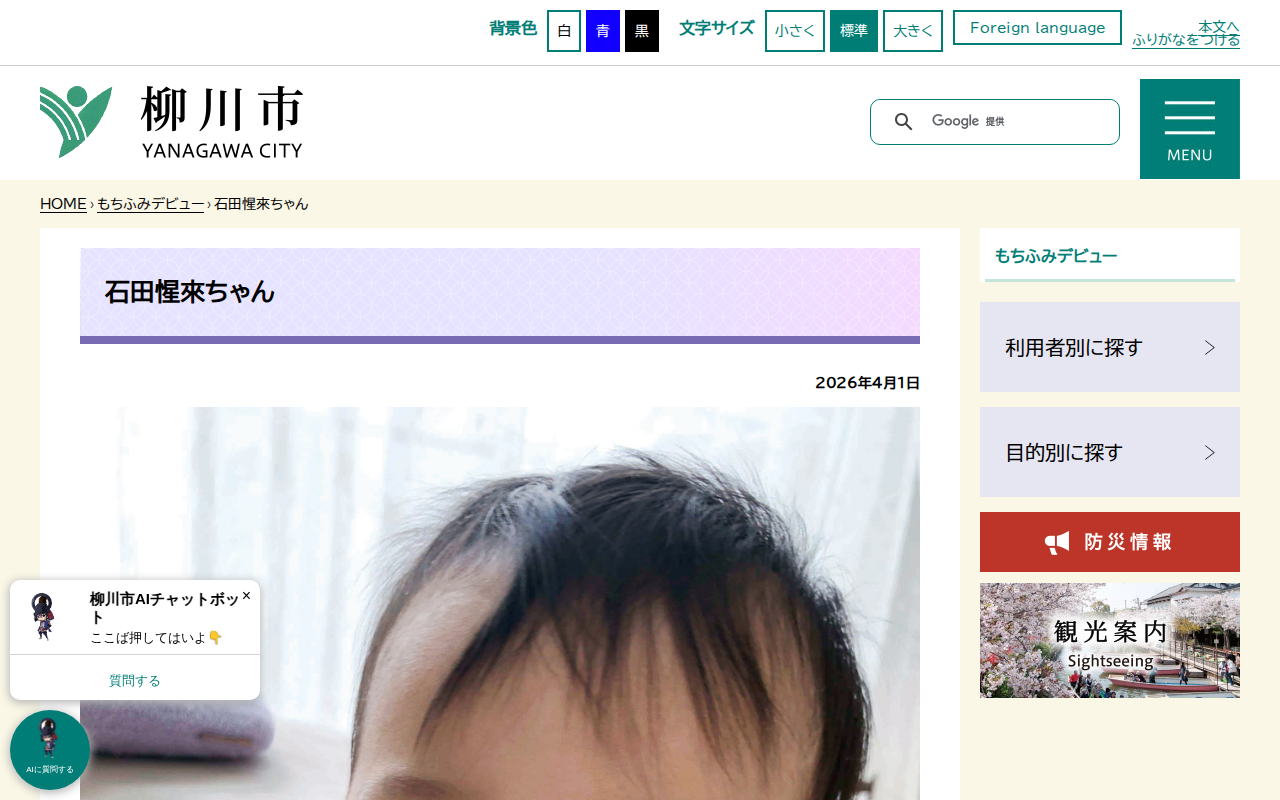Expand 利用者別に探す section
The height and width of the screenshot is (800, 1280).
tap(1110, 347)
